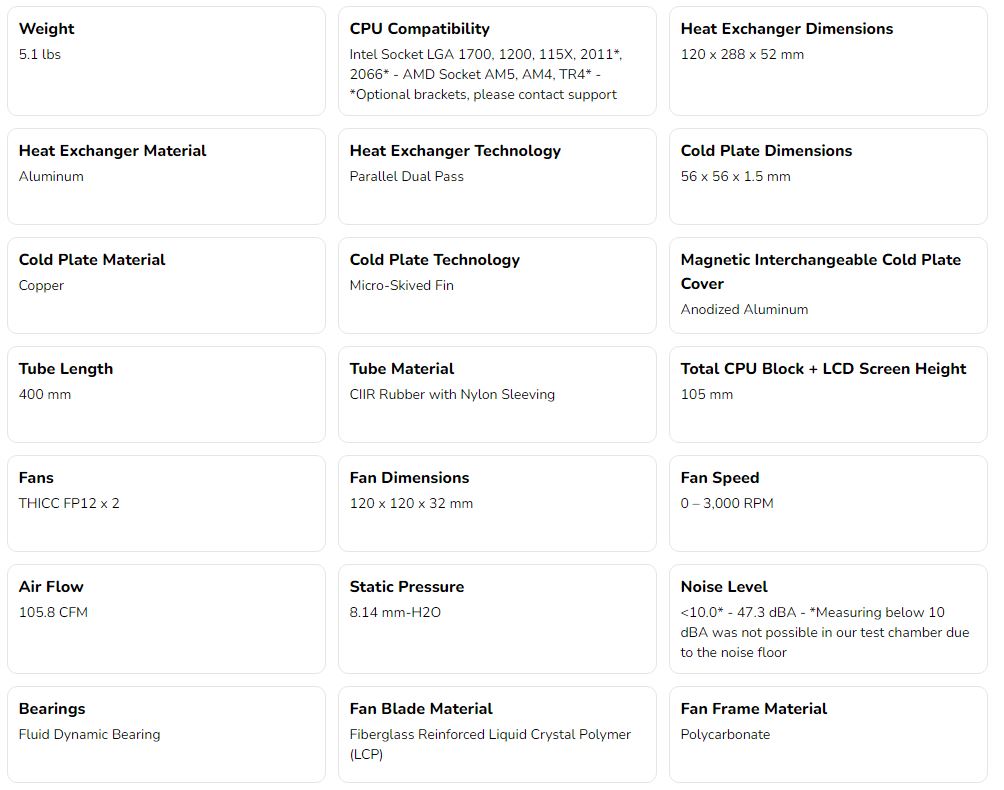
Task: Select the Fluid Dynamic Bearing text
Action: point(90,734)
